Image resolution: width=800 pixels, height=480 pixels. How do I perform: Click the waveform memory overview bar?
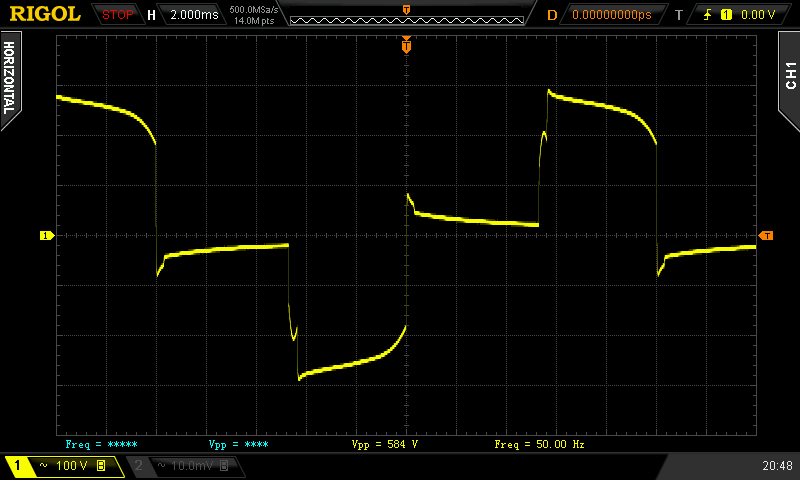[x=406, y=15]
